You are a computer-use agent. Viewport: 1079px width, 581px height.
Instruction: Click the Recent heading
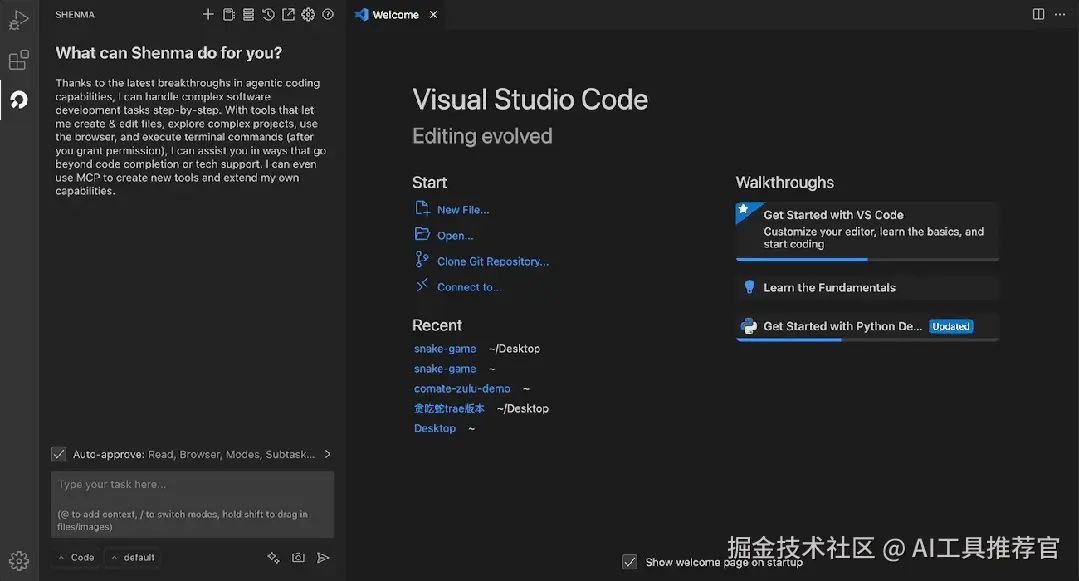(x=437, y=325)
